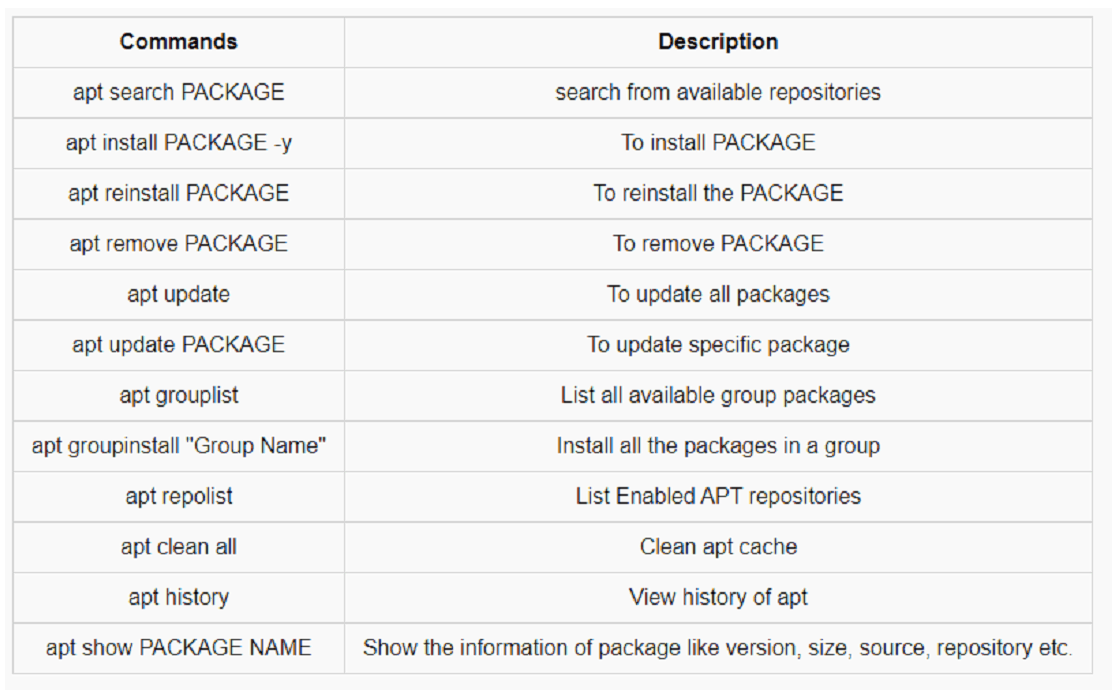Screen dimensions: 1112x690
Task: Select the "apt repolist" command cell
Action: (x=178, y=496)
